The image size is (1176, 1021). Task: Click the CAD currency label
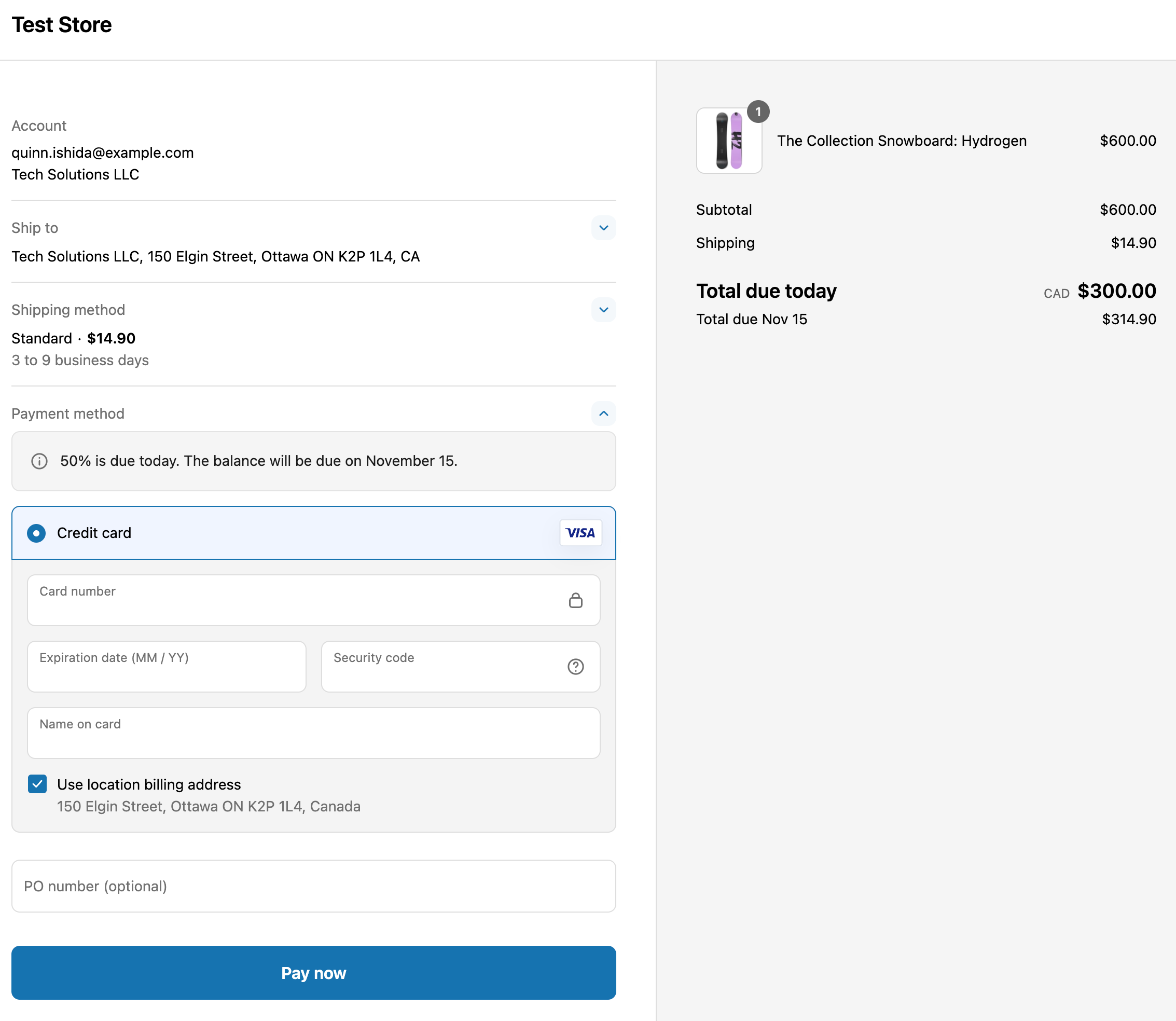coord(1056,294)
